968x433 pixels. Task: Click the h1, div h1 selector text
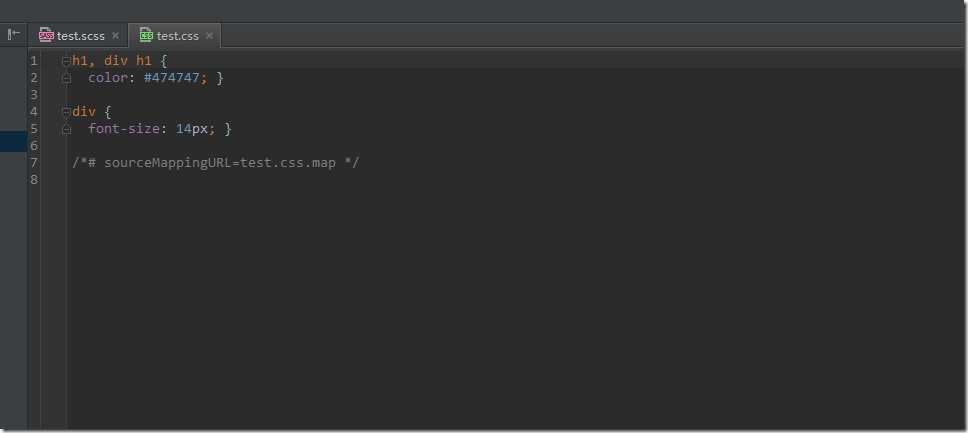tap(112, 61)
